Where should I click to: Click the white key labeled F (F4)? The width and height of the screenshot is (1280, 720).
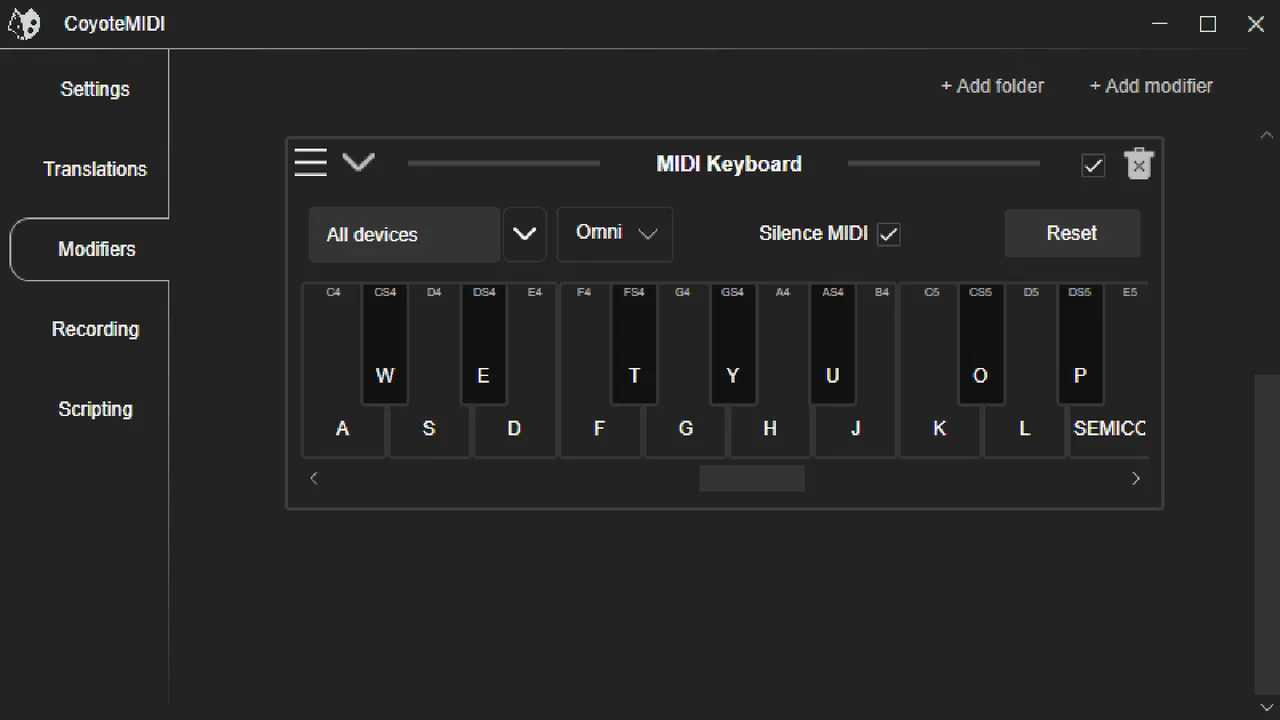pos(599,430)
